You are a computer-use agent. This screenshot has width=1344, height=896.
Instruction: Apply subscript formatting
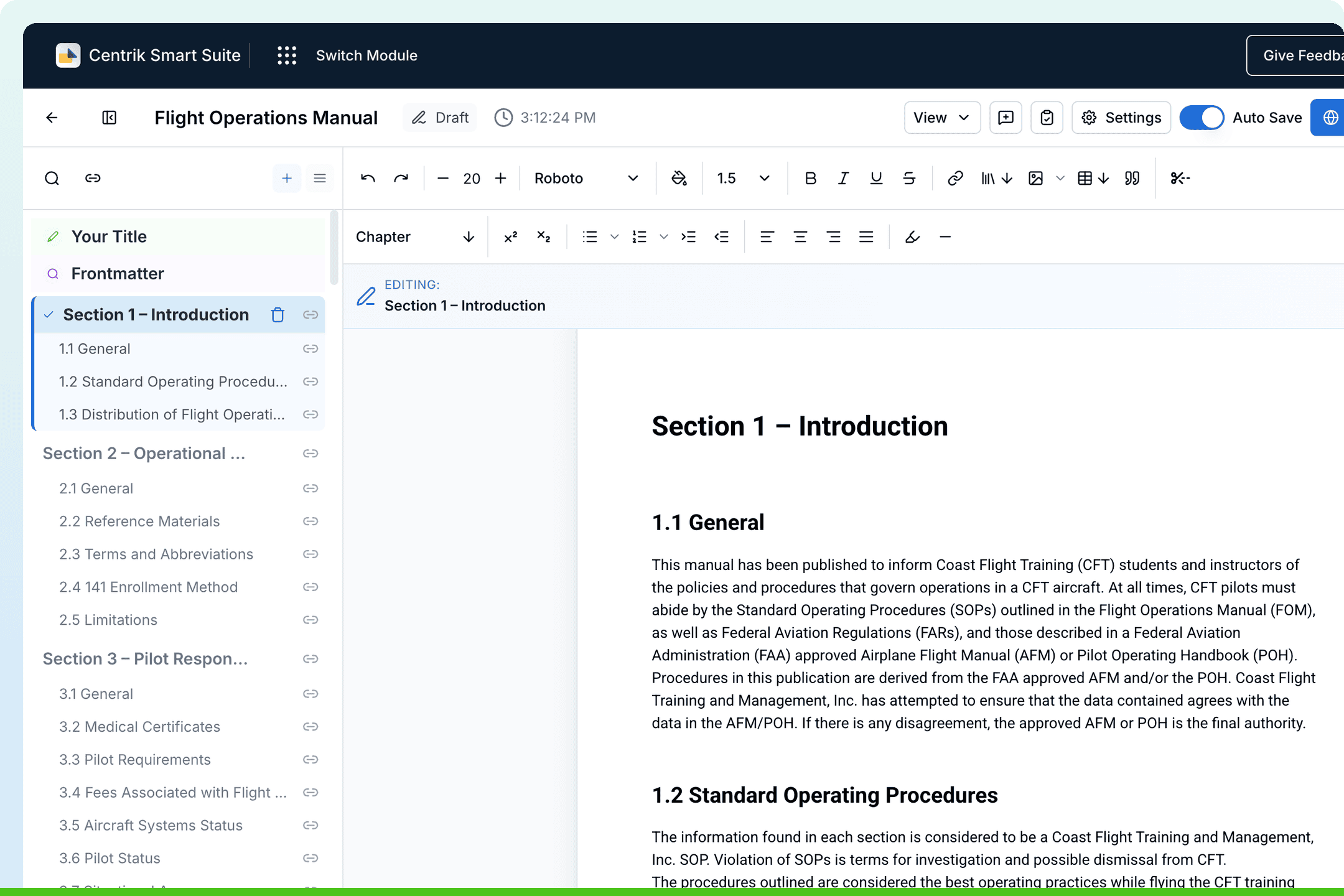click(543, 237)
